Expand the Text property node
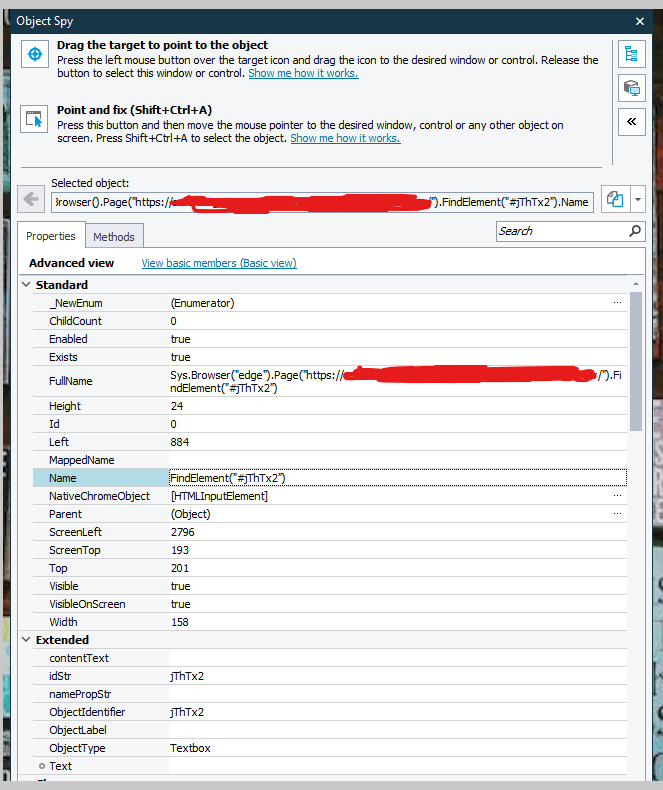This screenshot has height=790, width=663. coord(41,766)
